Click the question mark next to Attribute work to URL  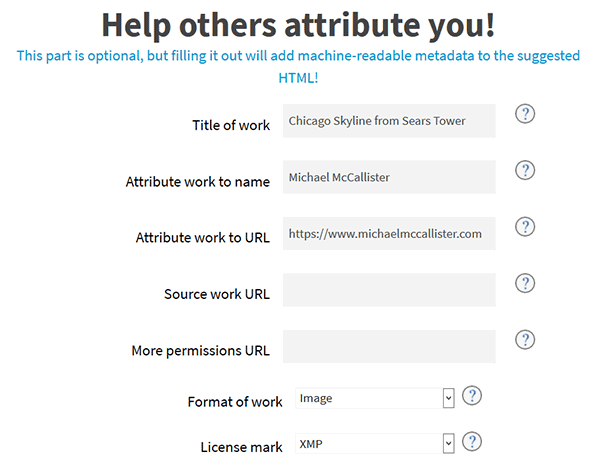pos(525,227)
